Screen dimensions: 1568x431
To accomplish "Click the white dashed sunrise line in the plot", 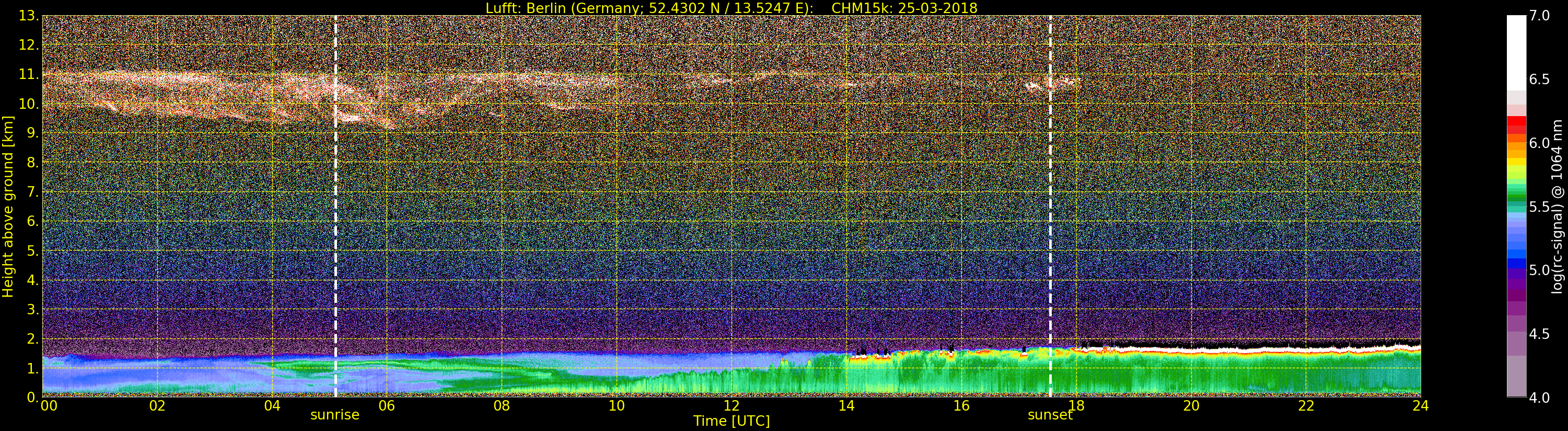I will click(335, 206).
